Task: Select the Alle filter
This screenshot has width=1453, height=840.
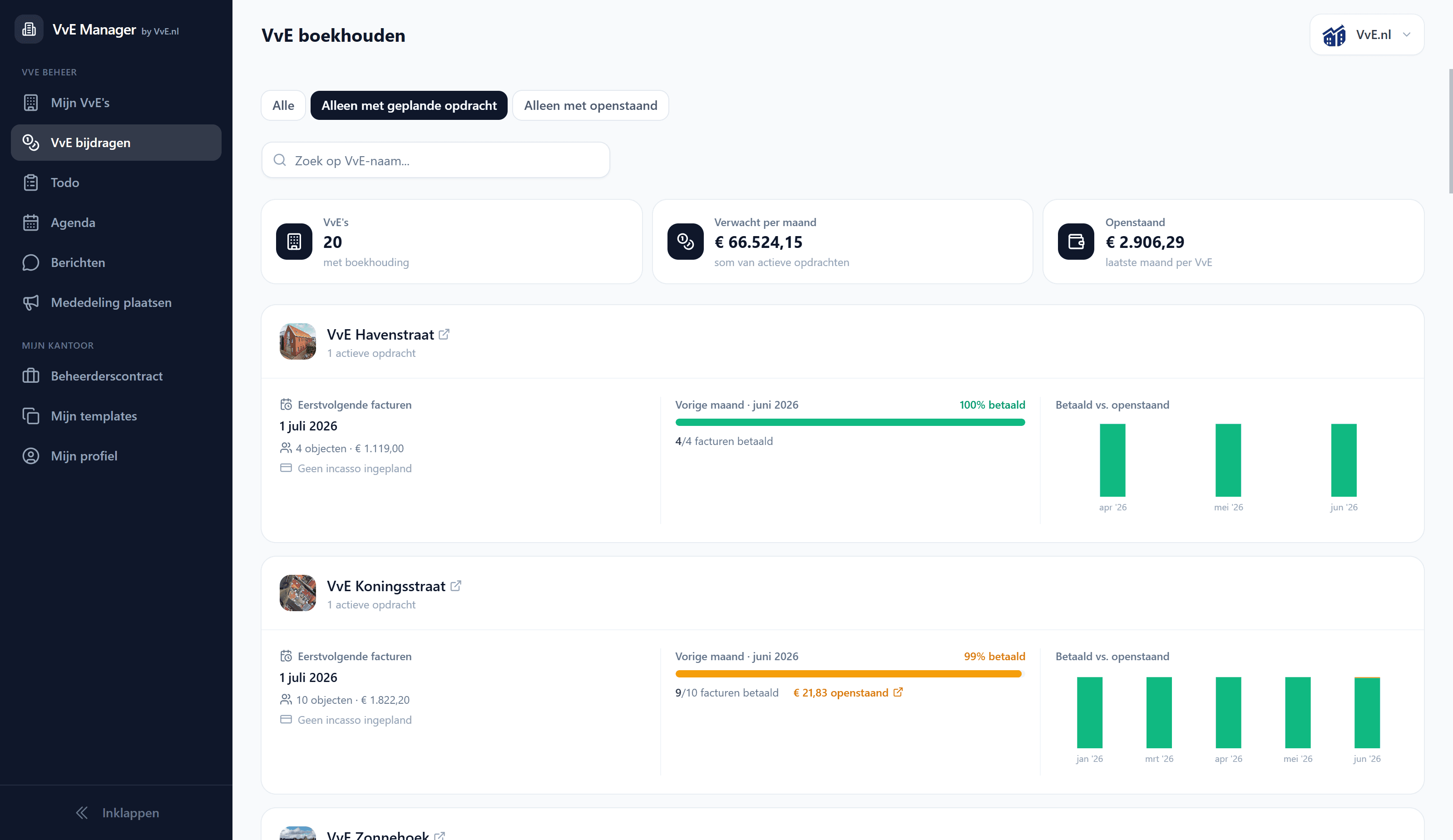Action: click(x=283, y=105)
